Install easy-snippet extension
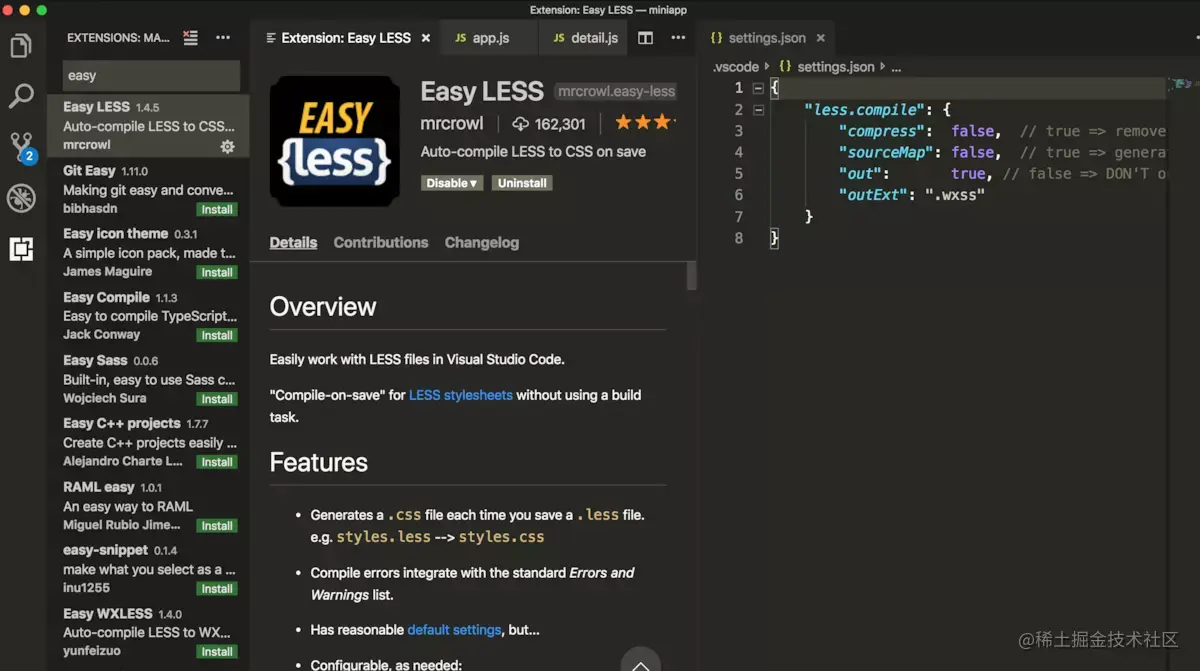 pyautogui.click(x=217, y=589)
